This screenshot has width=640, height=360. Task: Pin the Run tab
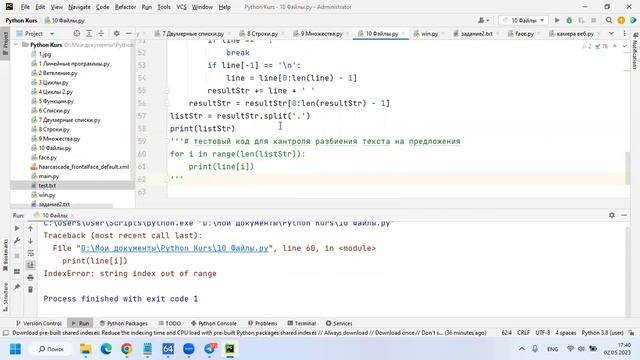[17, 287]
